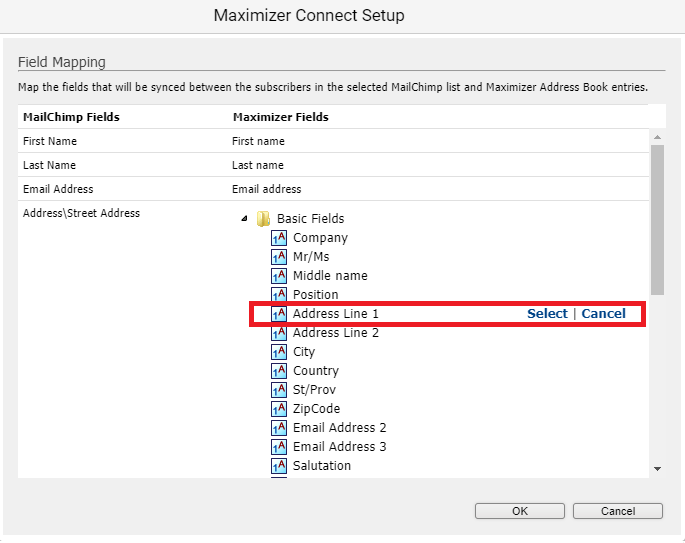Choose the City field

click(x=304, y=352)
